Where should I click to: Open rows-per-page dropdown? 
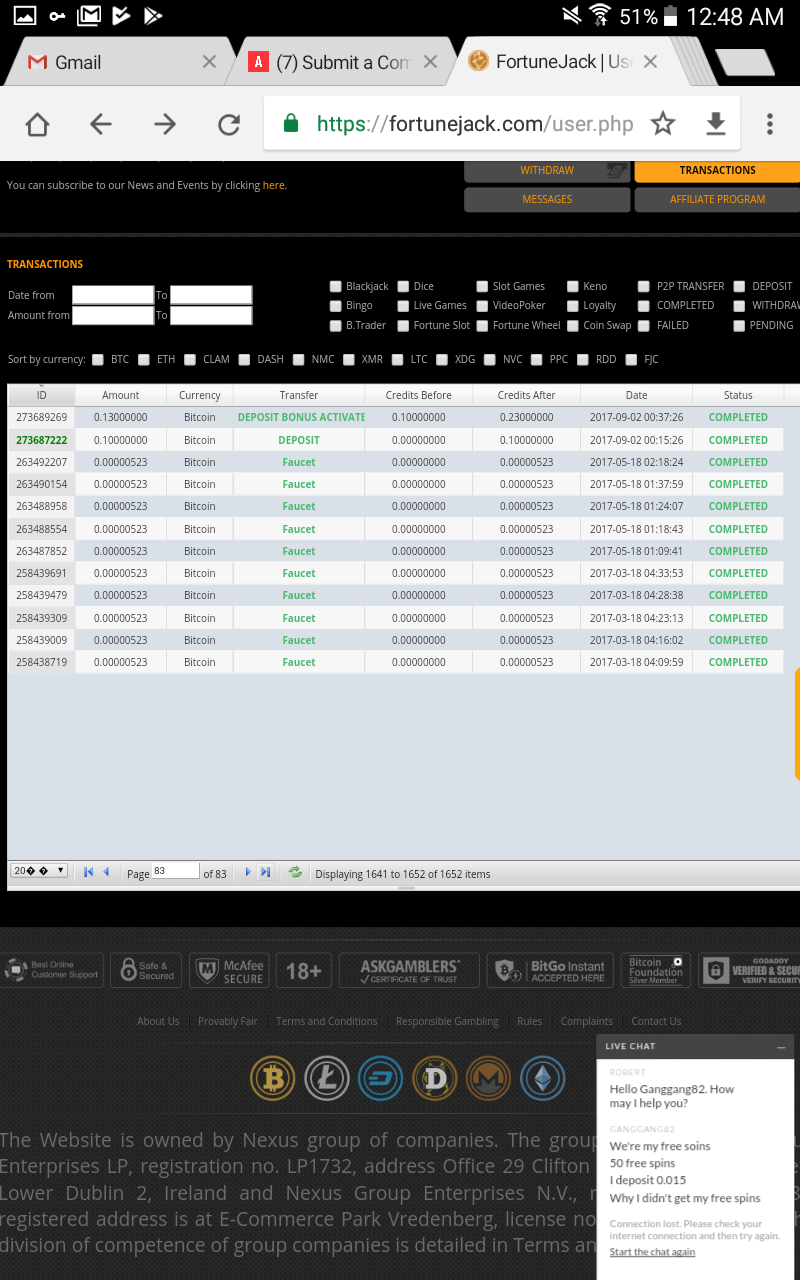[39, 871]
